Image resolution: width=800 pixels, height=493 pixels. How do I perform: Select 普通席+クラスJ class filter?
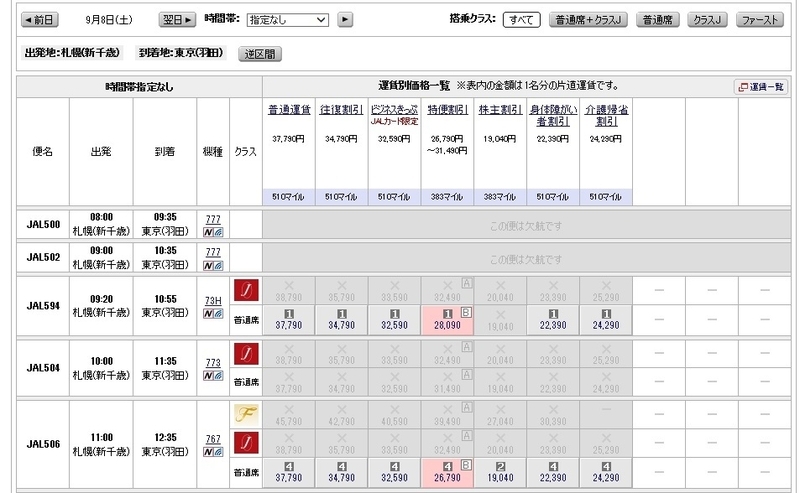pyautogui.click(x=588, y=20)
